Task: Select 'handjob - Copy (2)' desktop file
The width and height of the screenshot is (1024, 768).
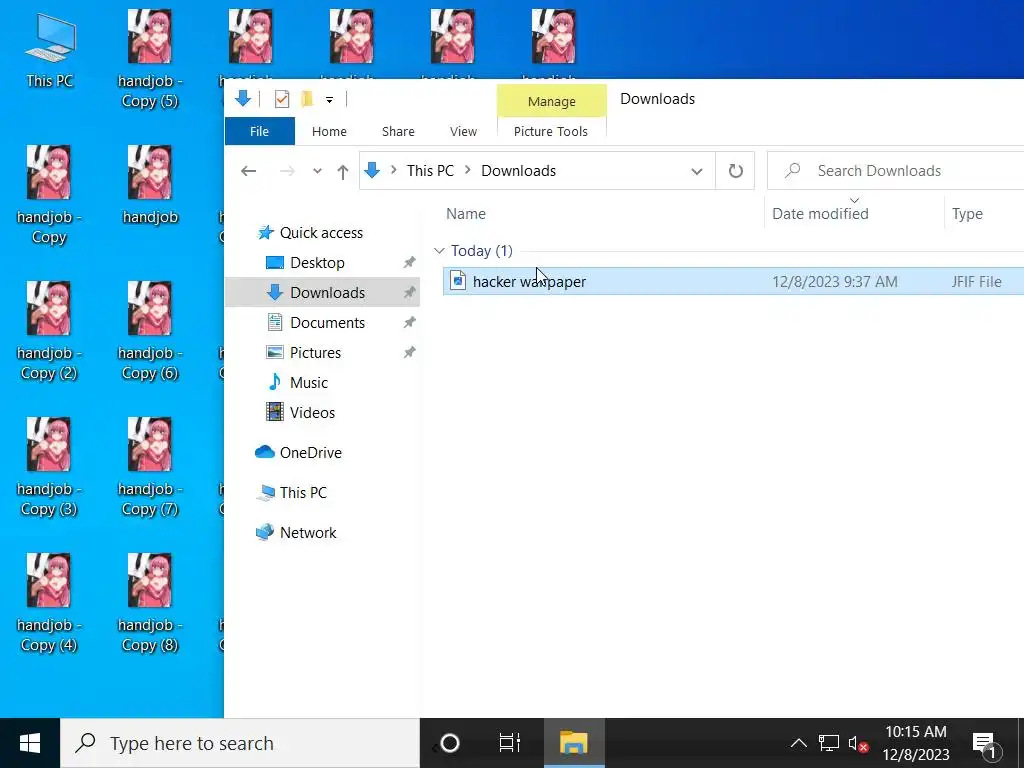Action: pyautogui.click(x=49, y=330)
